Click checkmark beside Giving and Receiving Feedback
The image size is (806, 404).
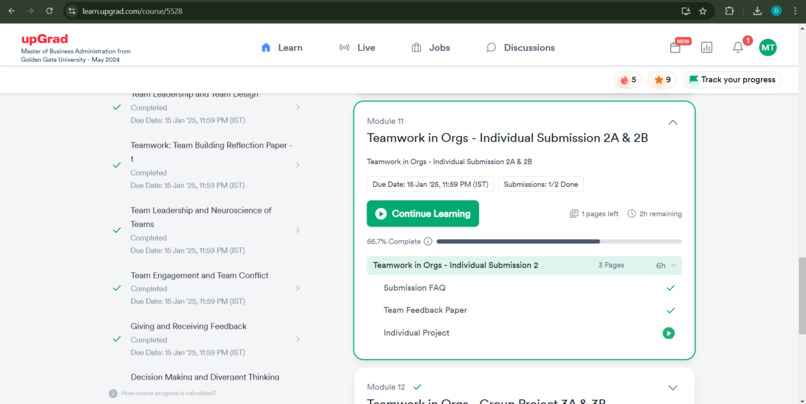pos(117,339)
